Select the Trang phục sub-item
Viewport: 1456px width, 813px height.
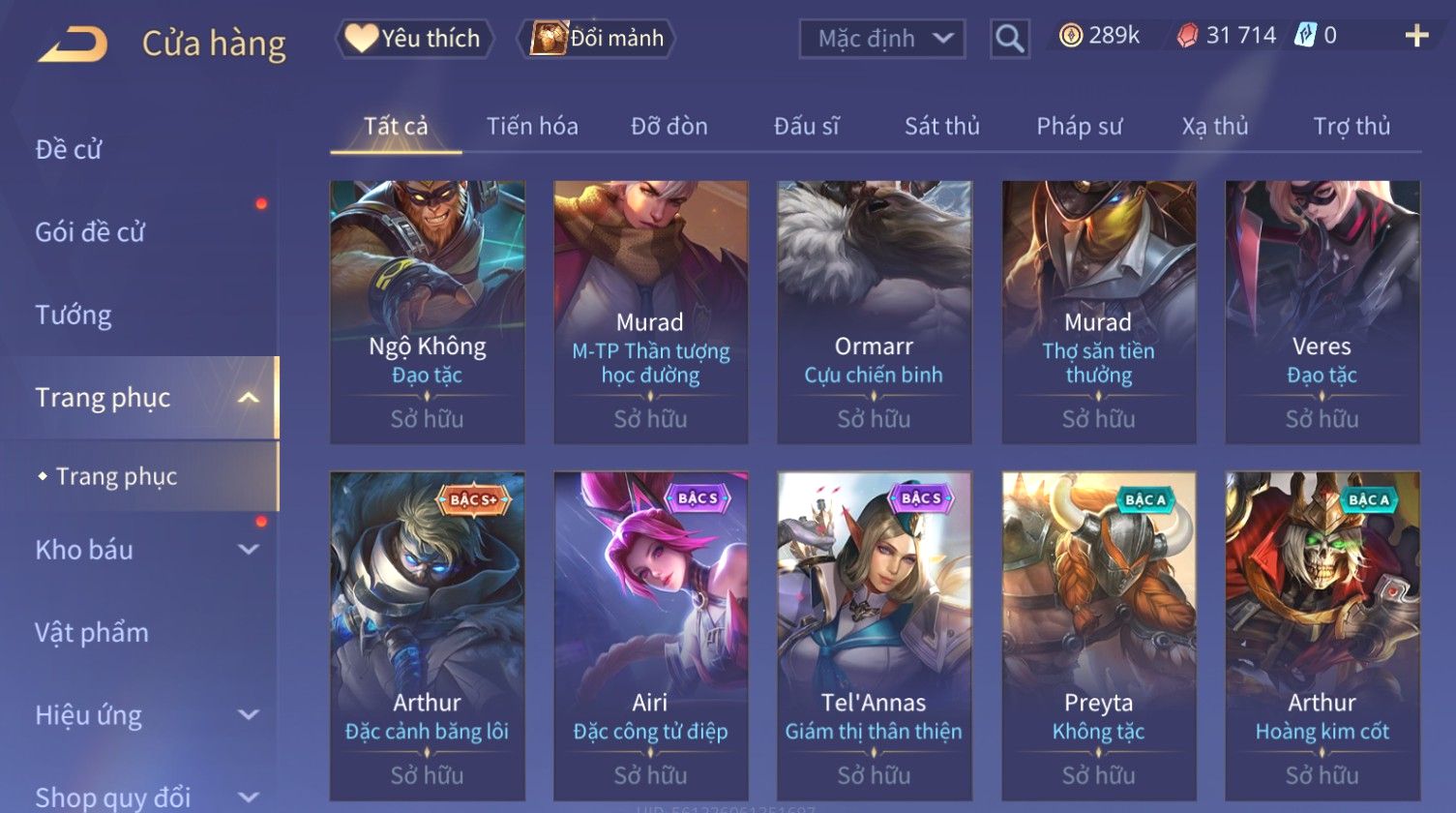[x=116, y=476]
